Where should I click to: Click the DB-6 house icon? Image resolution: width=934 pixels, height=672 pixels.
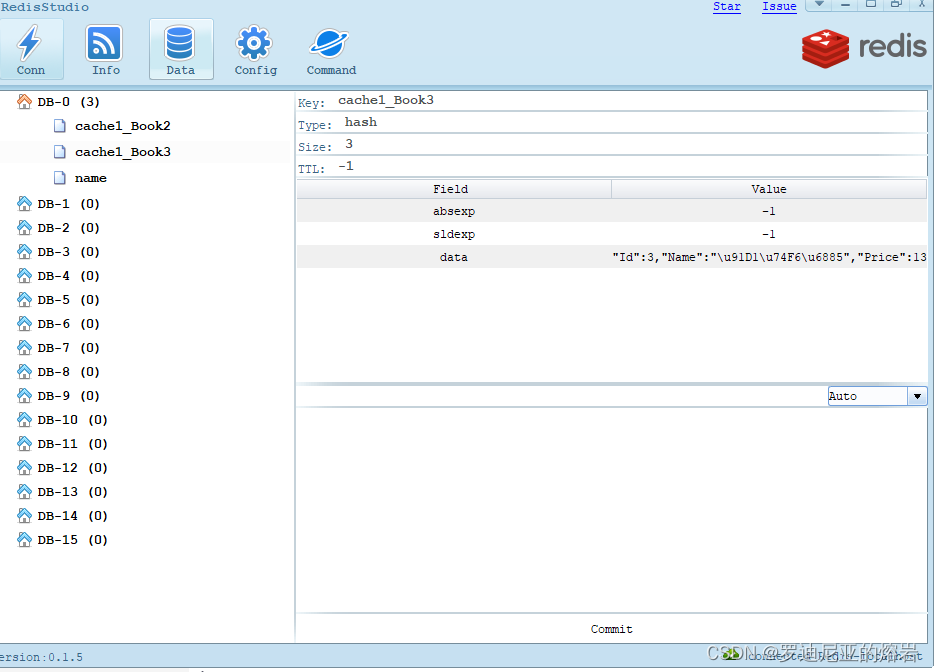click(24, 323)
